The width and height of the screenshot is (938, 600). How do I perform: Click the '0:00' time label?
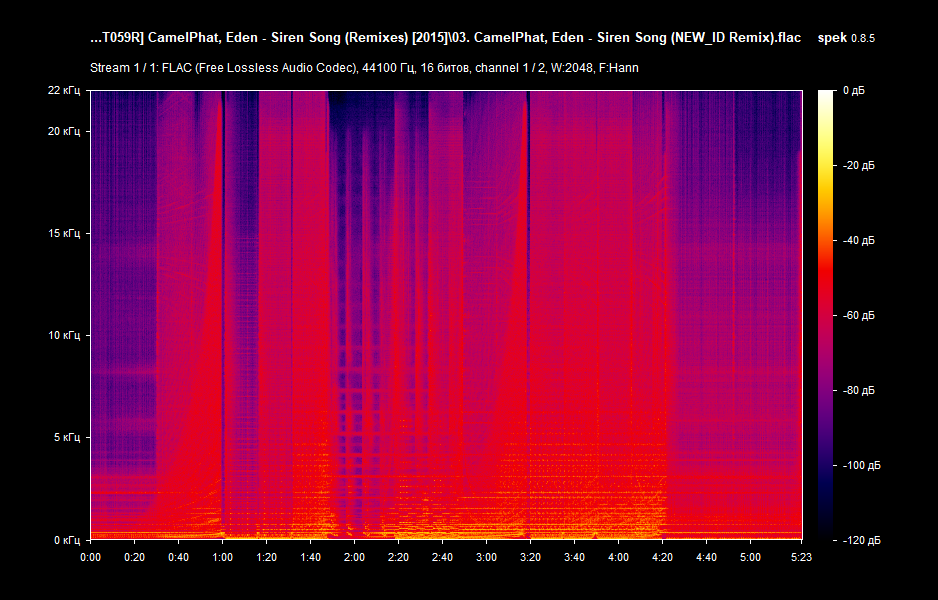90,558
